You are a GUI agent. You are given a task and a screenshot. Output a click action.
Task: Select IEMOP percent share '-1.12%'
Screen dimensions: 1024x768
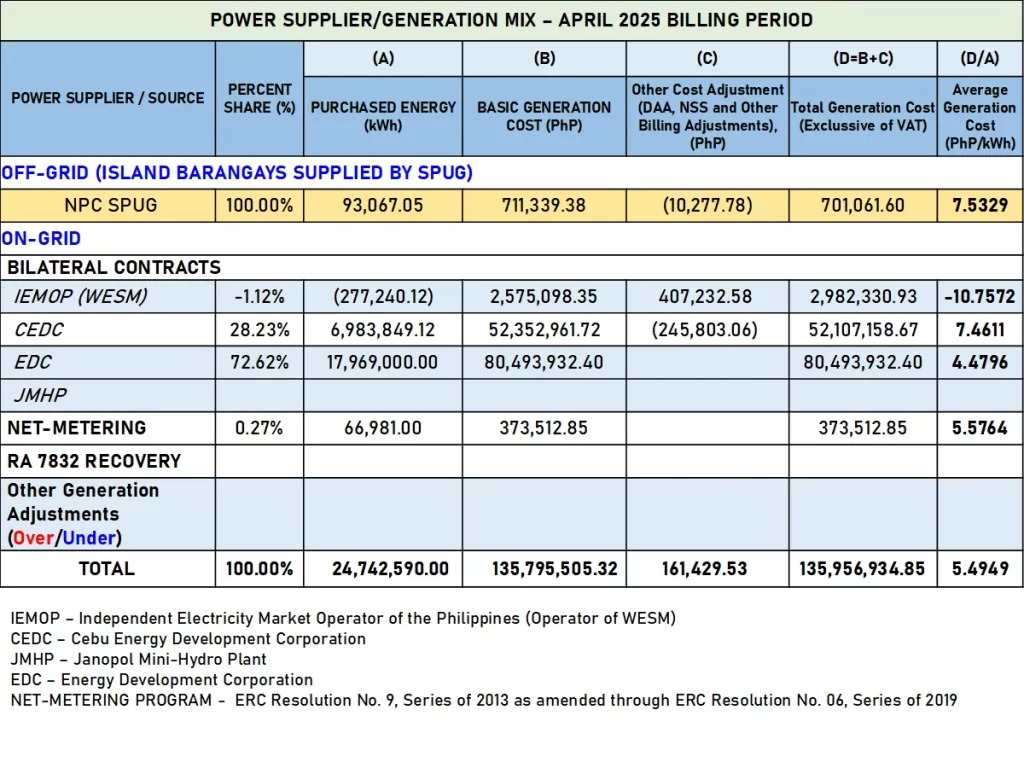tap(259, 297)
